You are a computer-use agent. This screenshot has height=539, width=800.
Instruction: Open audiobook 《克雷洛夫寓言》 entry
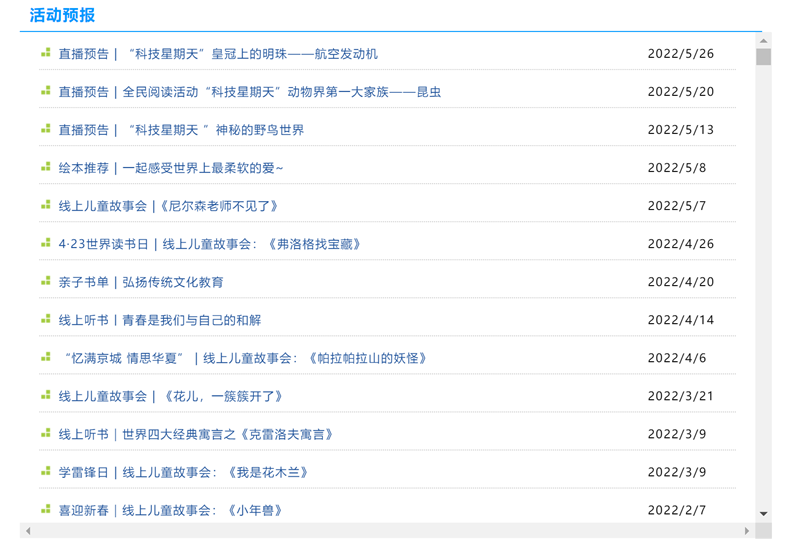[196, 434]
